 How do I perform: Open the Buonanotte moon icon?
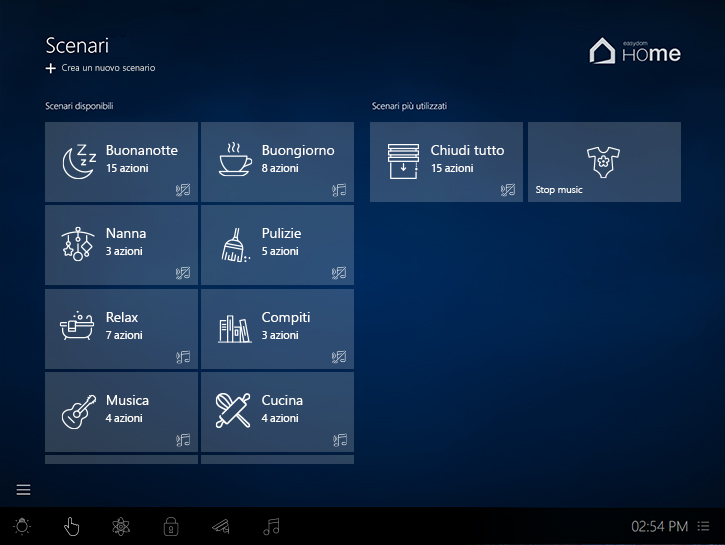[79, 161]
